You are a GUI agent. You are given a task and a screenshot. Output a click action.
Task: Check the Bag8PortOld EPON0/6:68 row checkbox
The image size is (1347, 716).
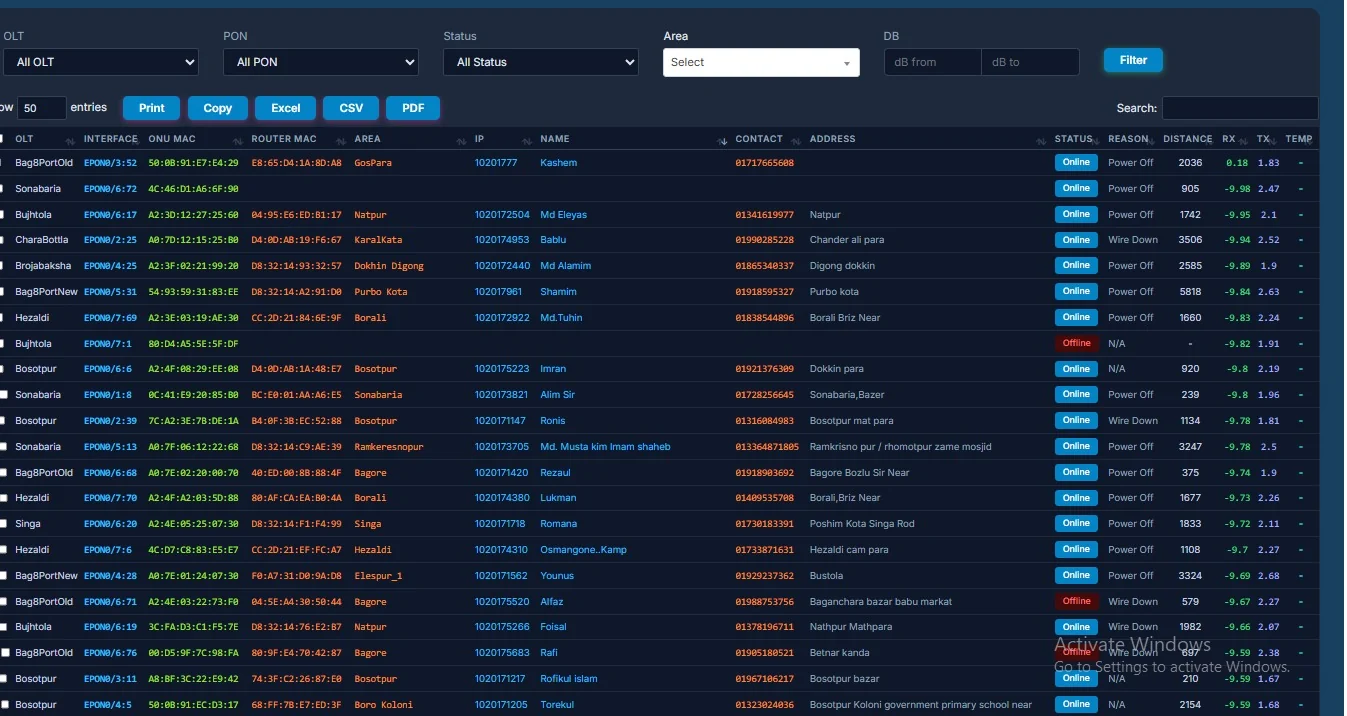pyautogui.click(x=3, y=473)
